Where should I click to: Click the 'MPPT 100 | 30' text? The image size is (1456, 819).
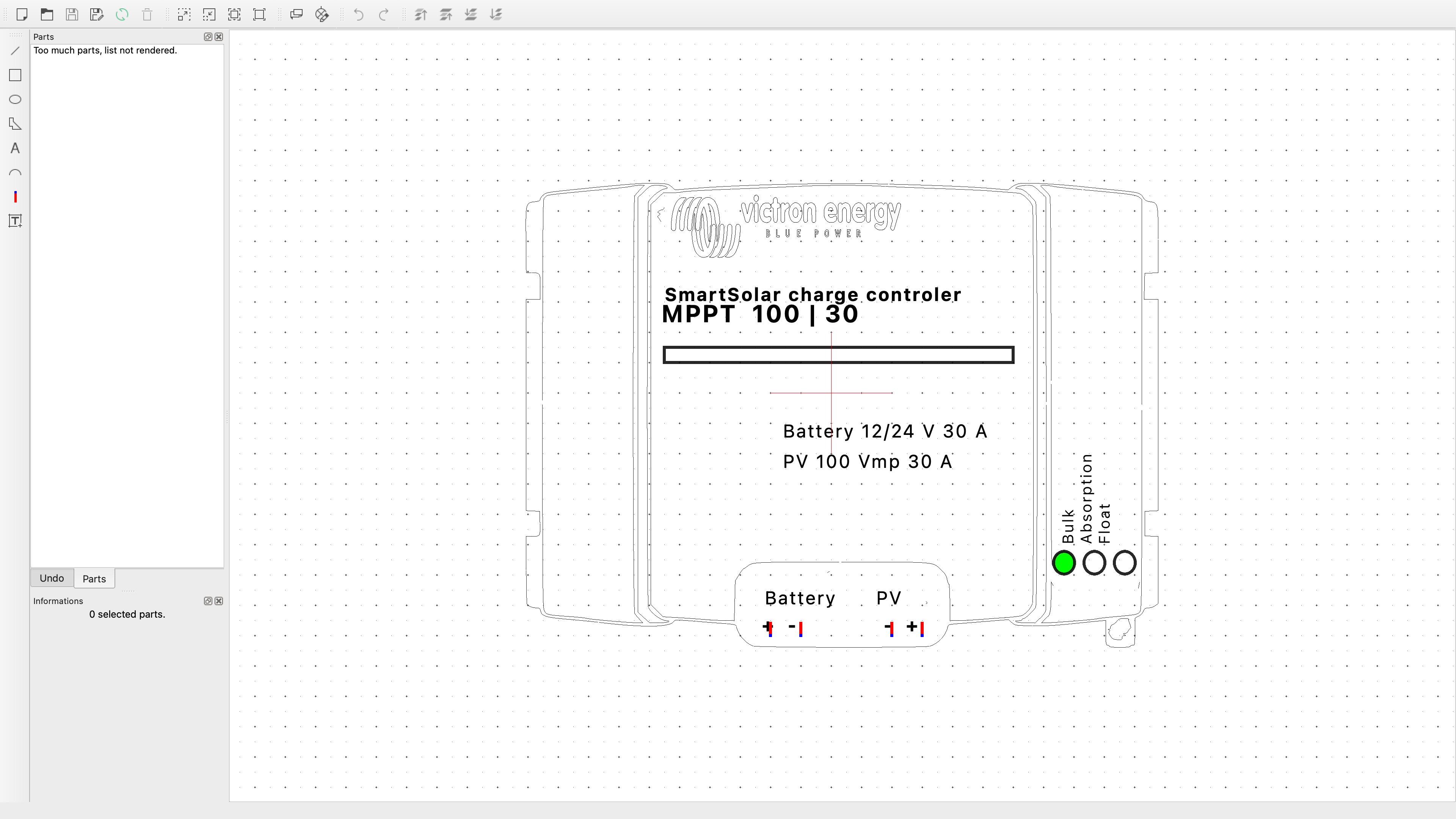pos(759,314)
